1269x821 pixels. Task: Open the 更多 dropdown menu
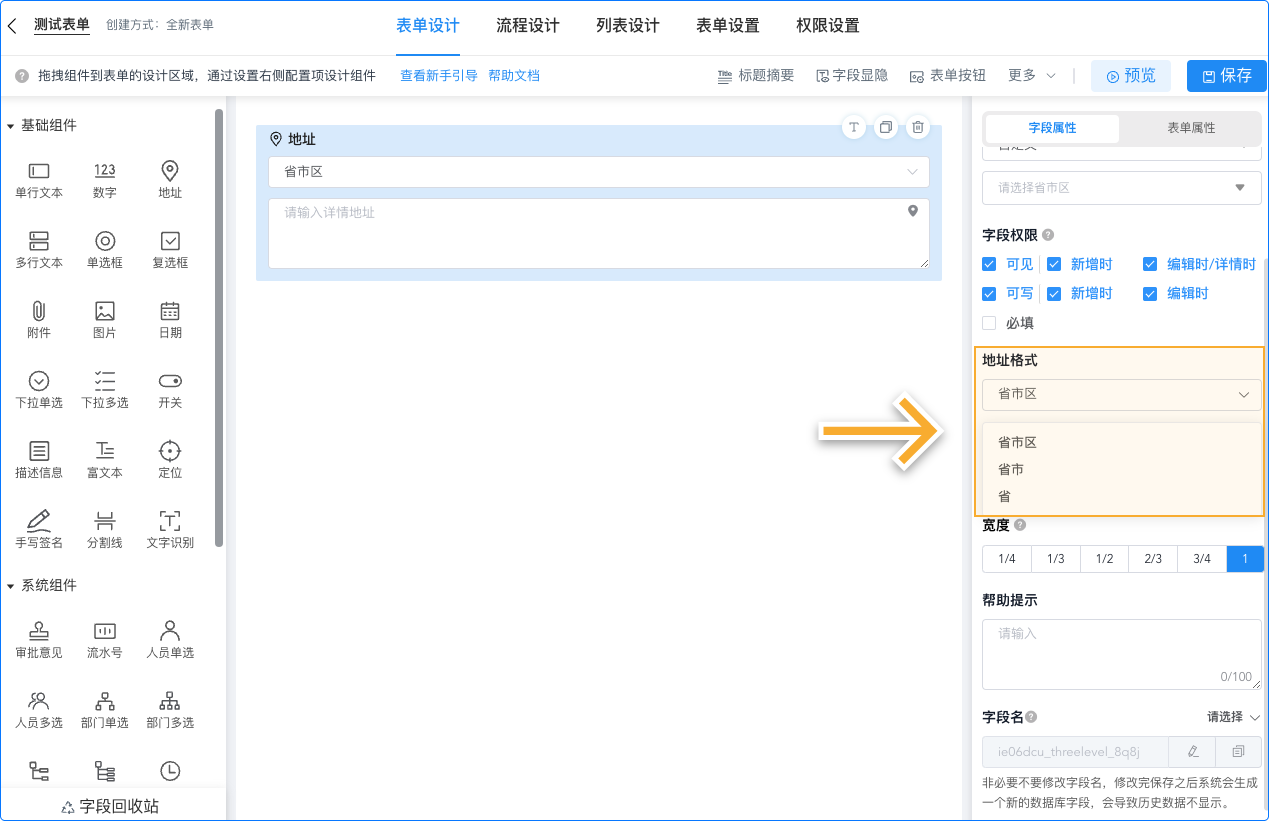click(x=1032, y=75)
